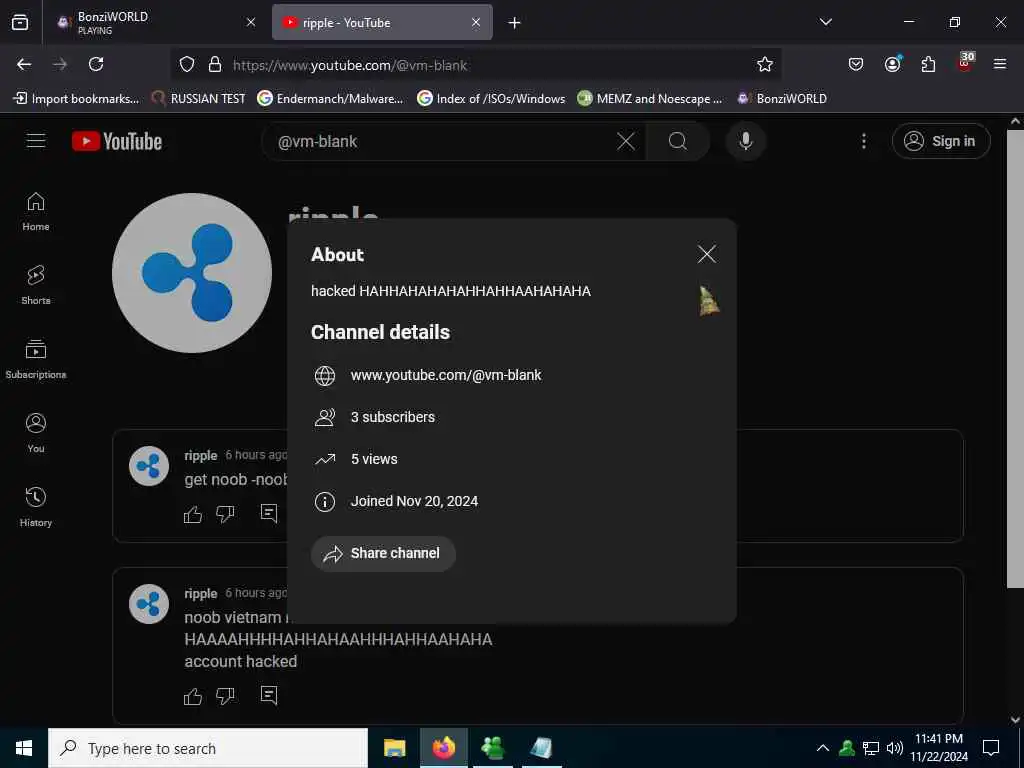Open comments on 'get noob' post
The height and width of the screenshot is (768, 1024).
pos(269,513)
